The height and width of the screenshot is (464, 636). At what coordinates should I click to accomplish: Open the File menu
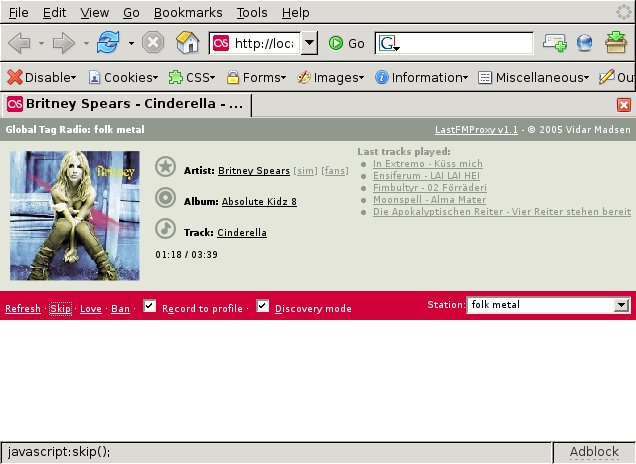19,13
